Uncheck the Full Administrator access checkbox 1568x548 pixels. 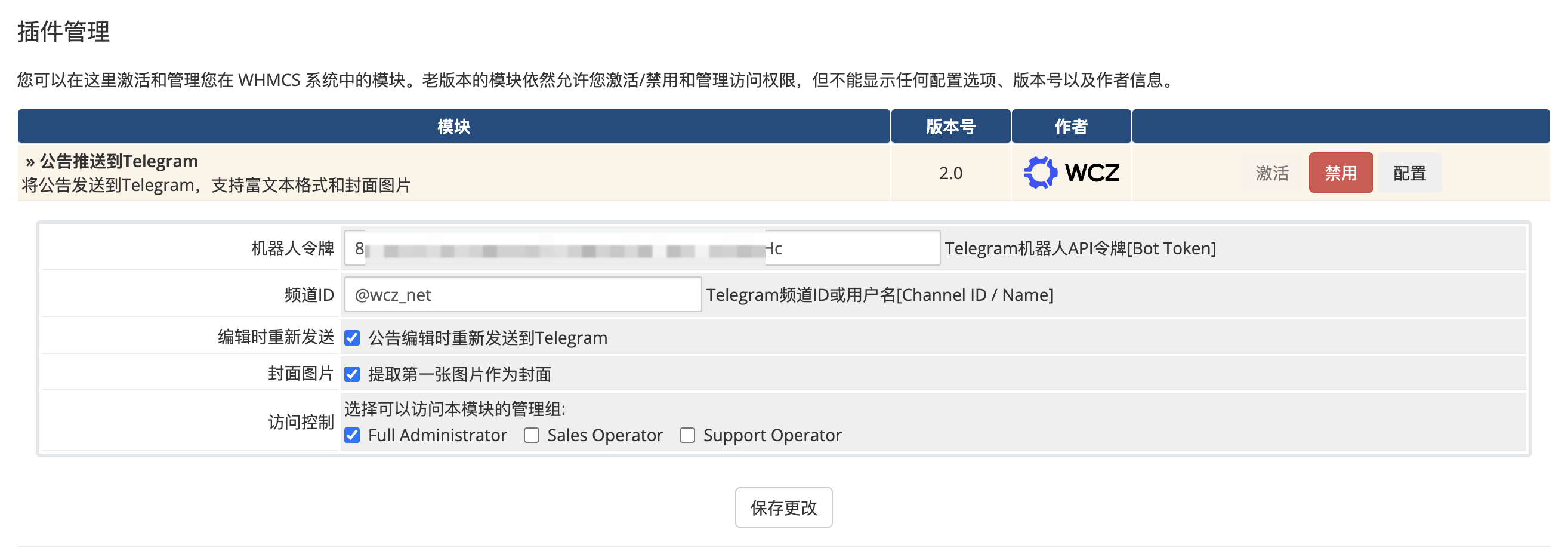pos(353,435)
